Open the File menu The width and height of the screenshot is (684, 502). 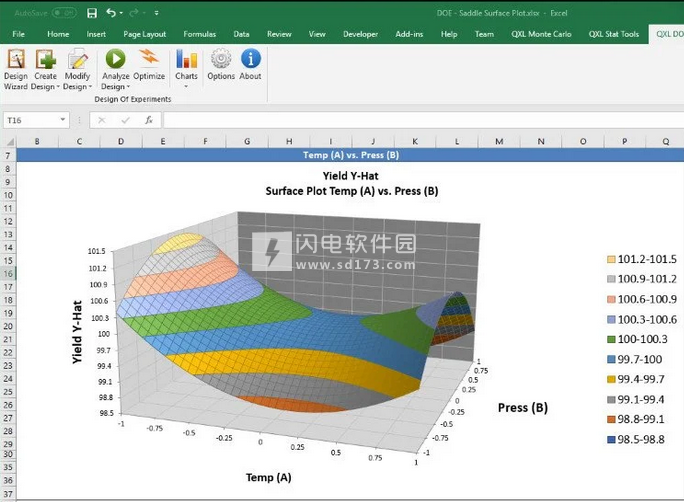coord(18,33)
